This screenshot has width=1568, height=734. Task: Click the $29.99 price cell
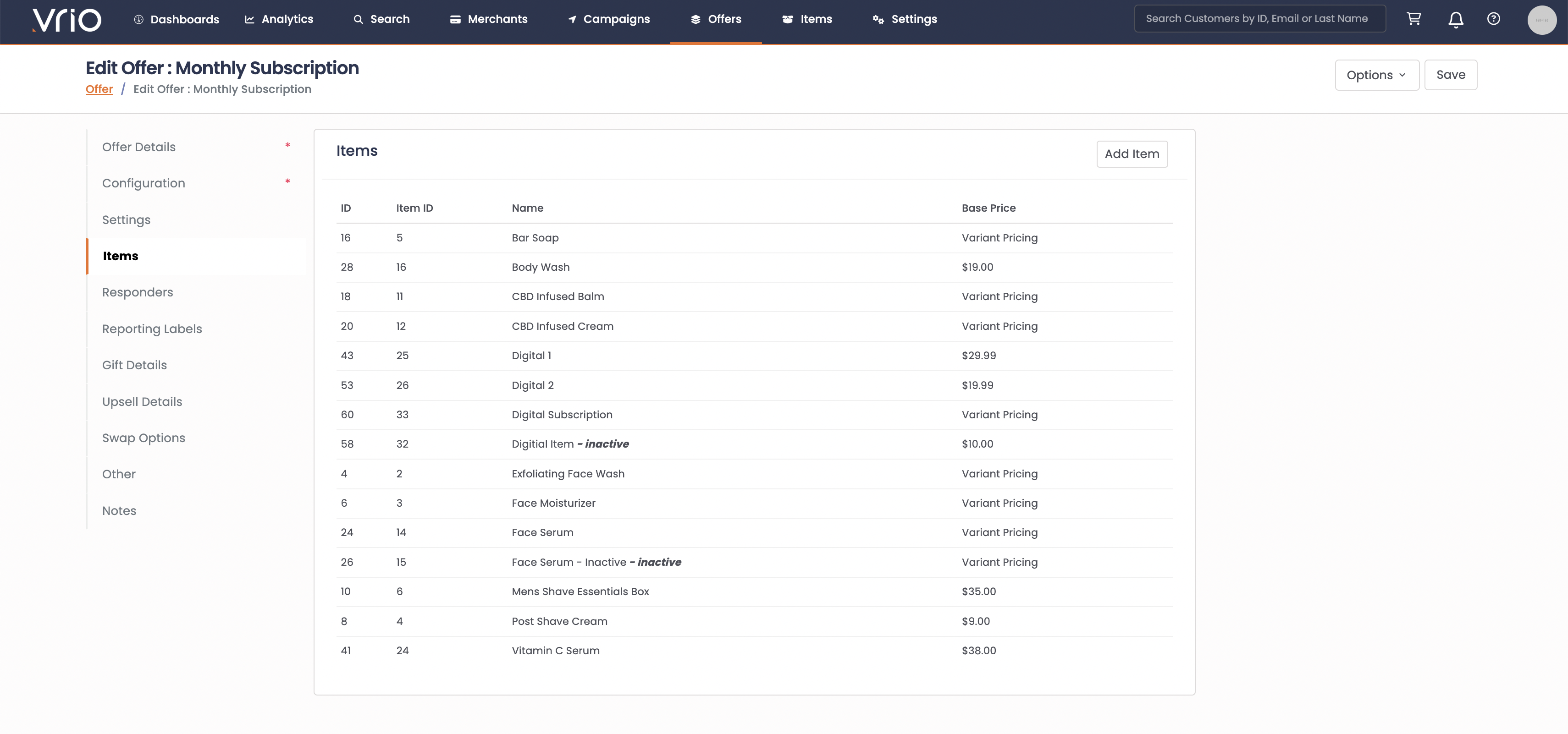click(x=979, y=356)
